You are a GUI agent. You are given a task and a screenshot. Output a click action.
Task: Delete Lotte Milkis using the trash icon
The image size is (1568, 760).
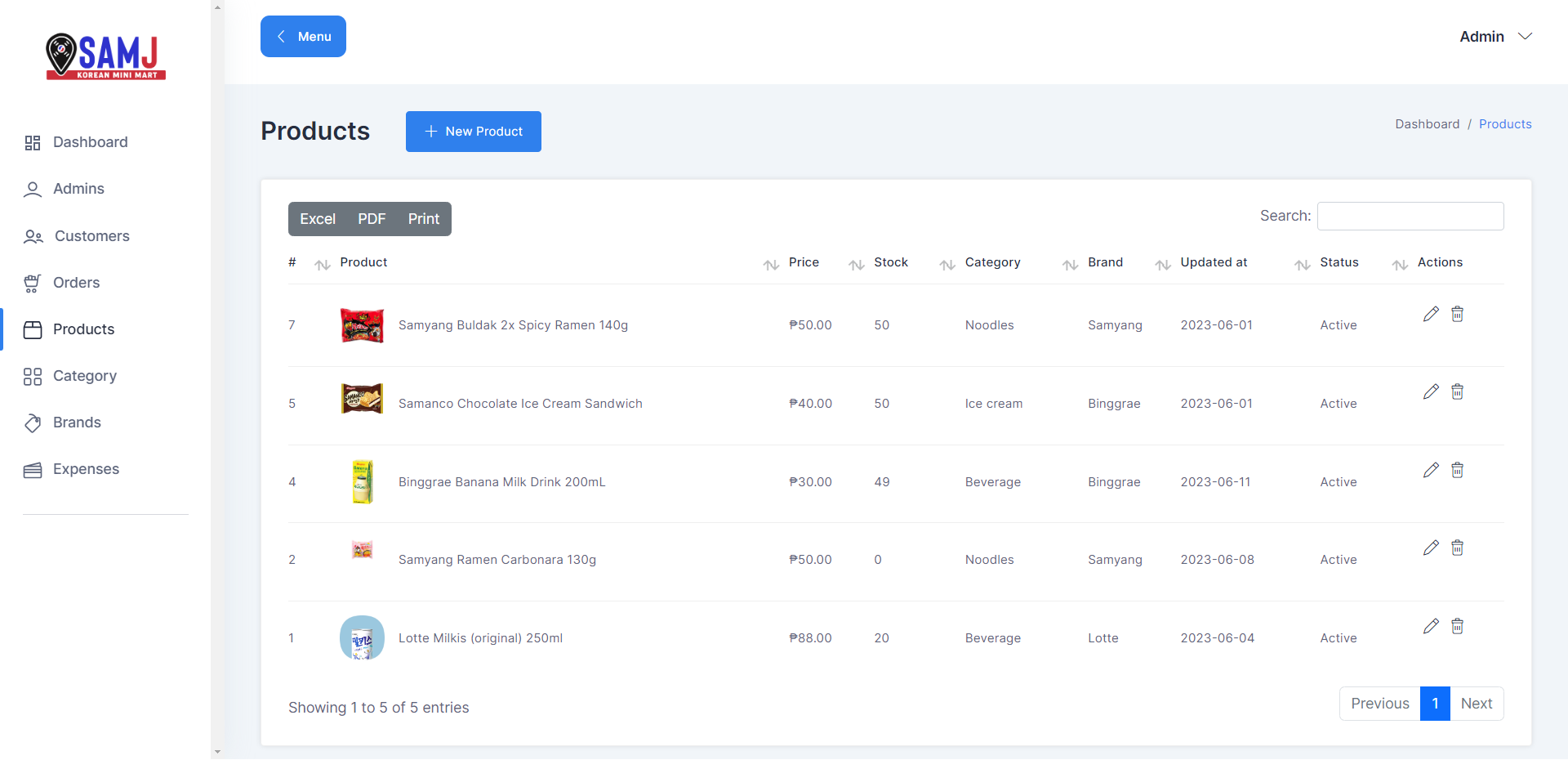pyautogui.click(x=1458, y=626)
